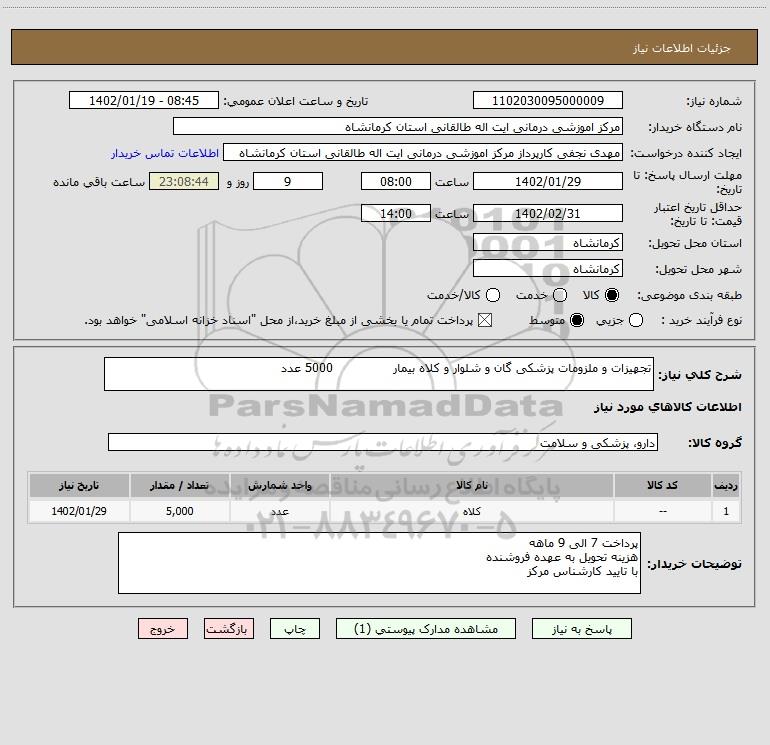Select the 'متوسط' purchase type radio

577,320
